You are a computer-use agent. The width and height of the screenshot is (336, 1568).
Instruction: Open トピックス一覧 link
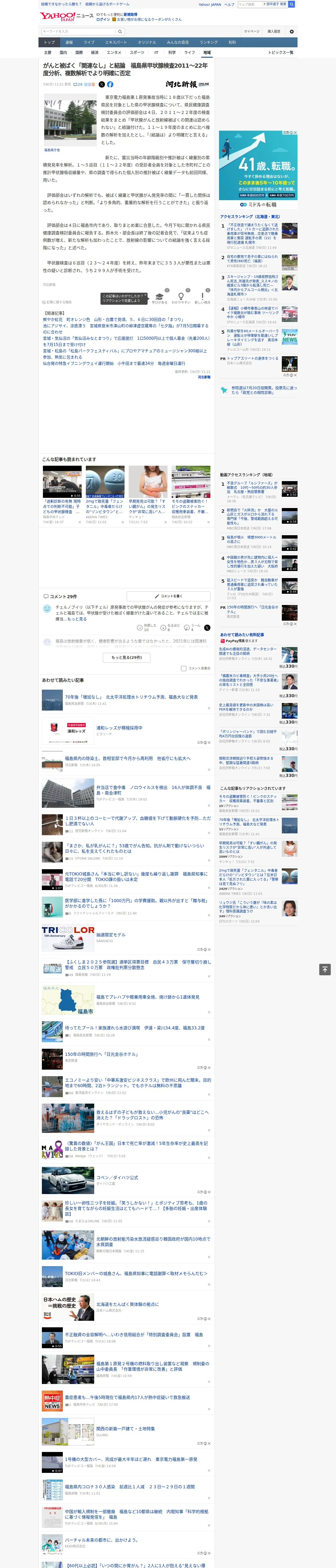[x=281, y=52]
